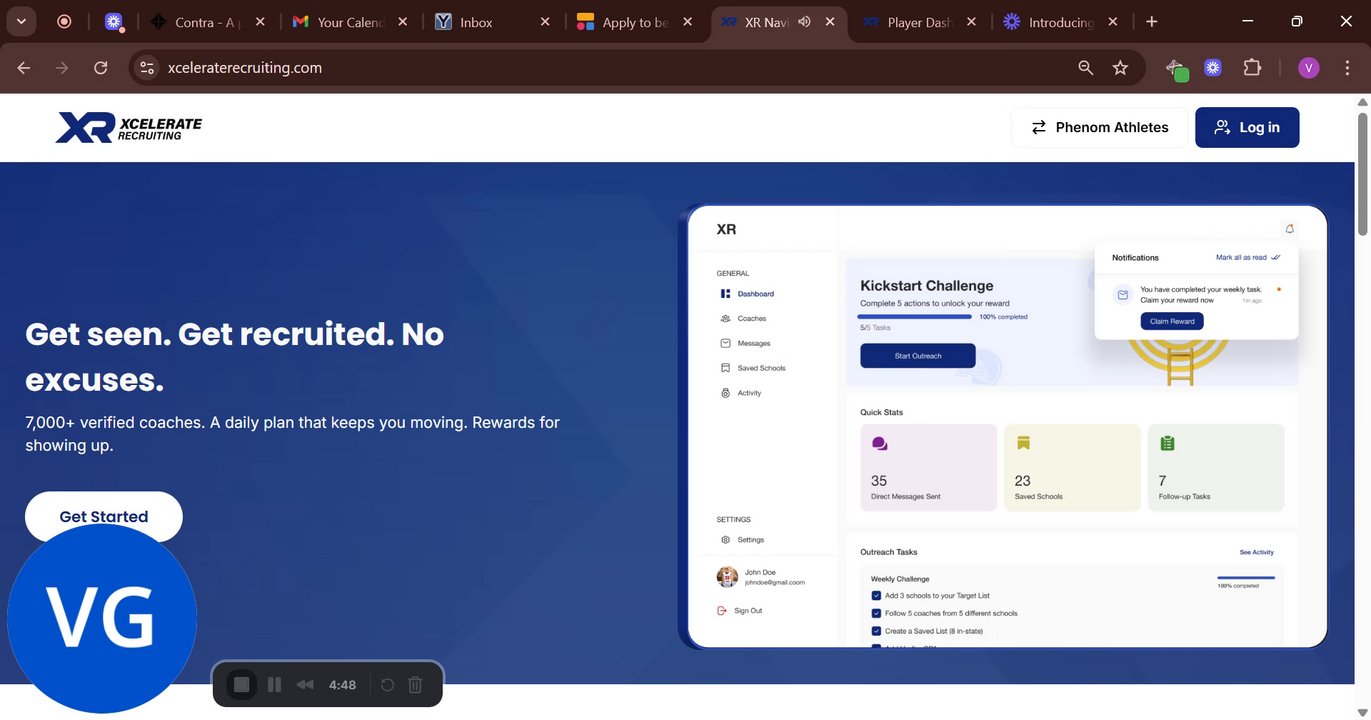The height and width of the screenshot is (720, 1371).
Task: Open Messages in the preview sidebar
Action: (x=745, y=343)
